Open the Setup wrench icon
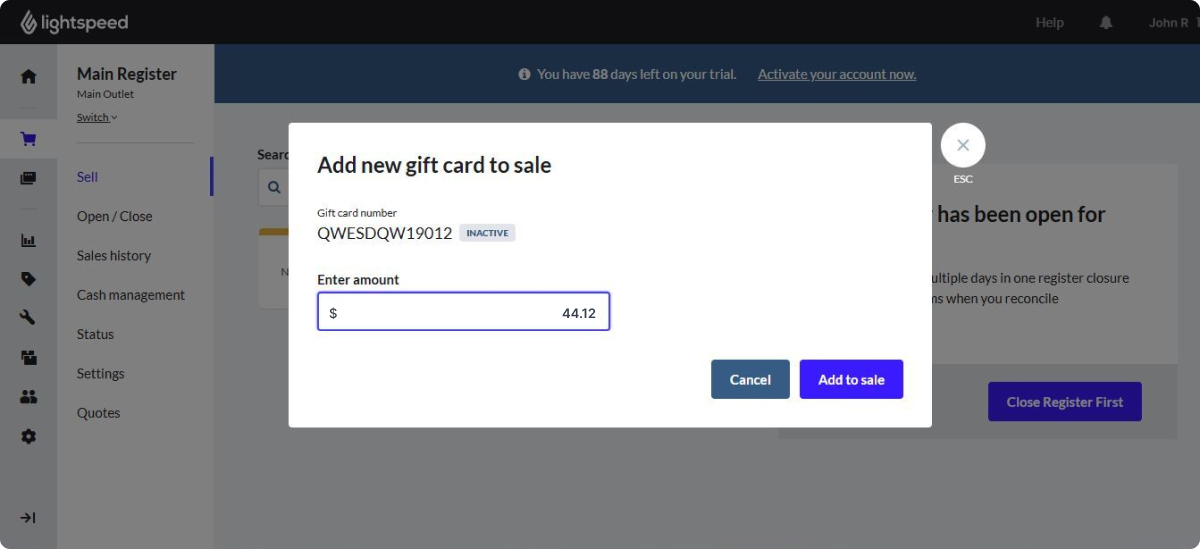 click(28, 318)
